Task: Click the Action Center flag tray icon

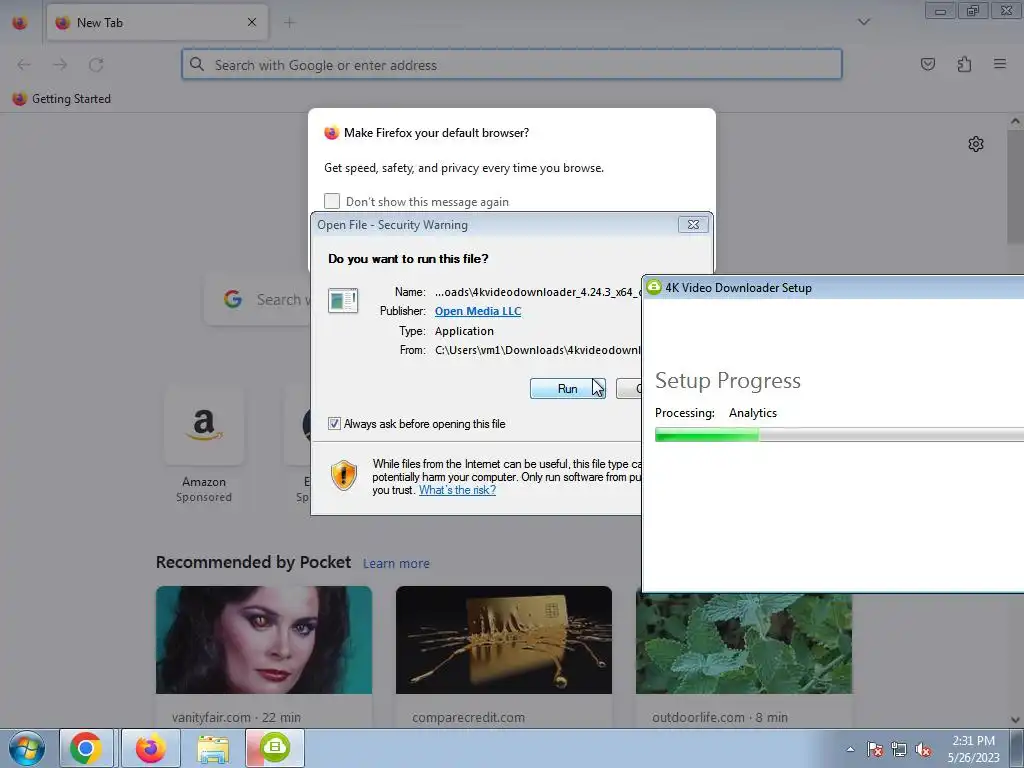Action: click(x=874, y=749)
